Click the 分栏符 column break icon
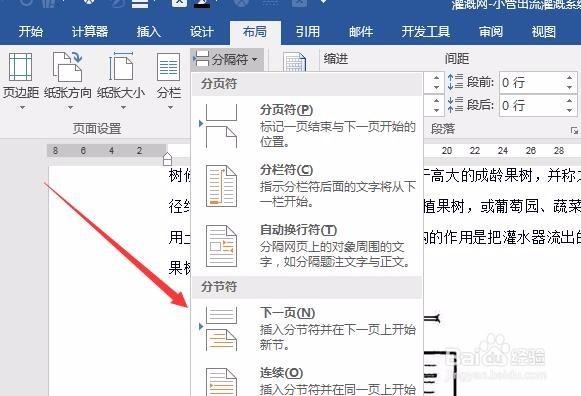The image size is (581, 396). coord(221,186)
